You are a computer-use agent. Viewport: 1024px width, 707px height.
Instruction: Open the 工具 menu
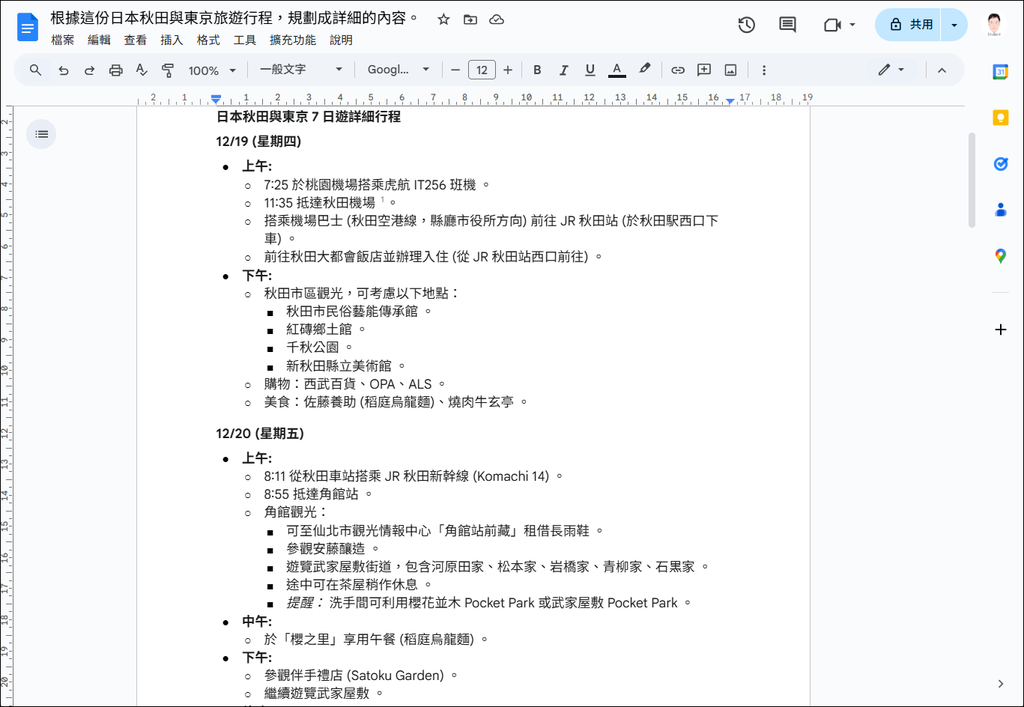point(245,40)
